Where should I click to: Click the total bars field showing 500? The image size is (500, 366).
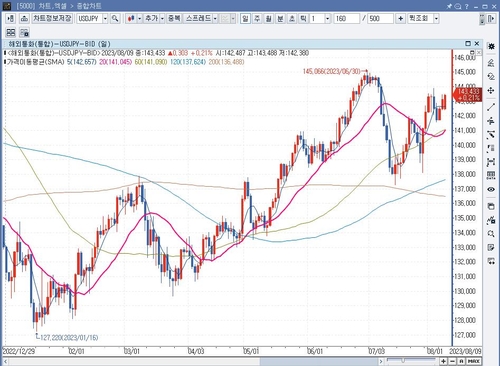(x=381, y=19)
